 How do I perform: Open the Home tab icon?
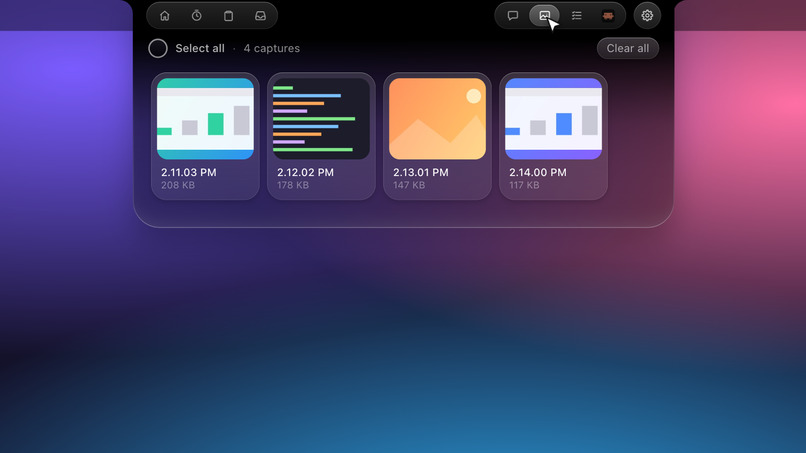click(x=164, y=15)
